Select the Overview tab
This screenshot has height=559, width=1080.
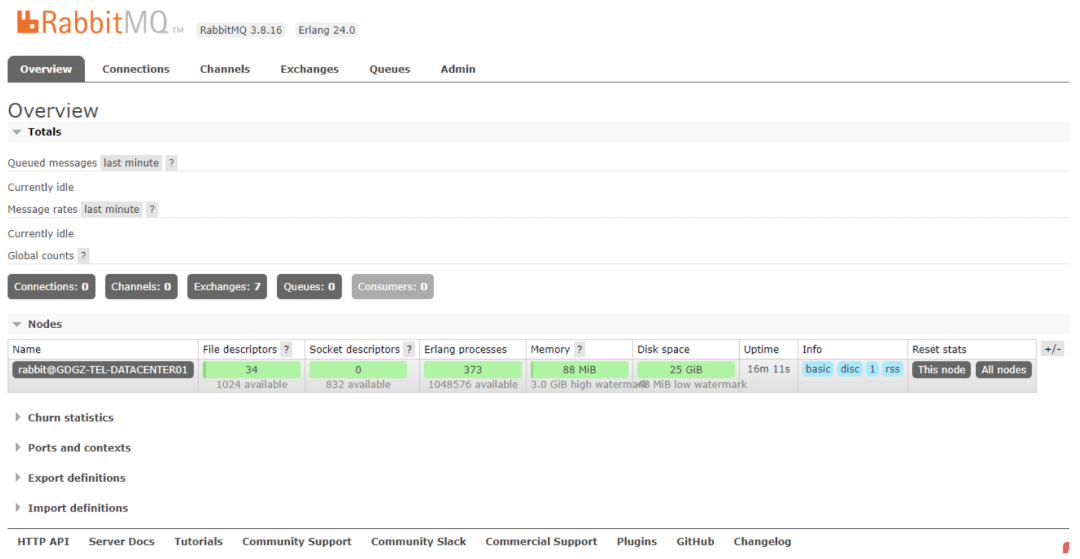pyautogui.click(x=46, y=69)
